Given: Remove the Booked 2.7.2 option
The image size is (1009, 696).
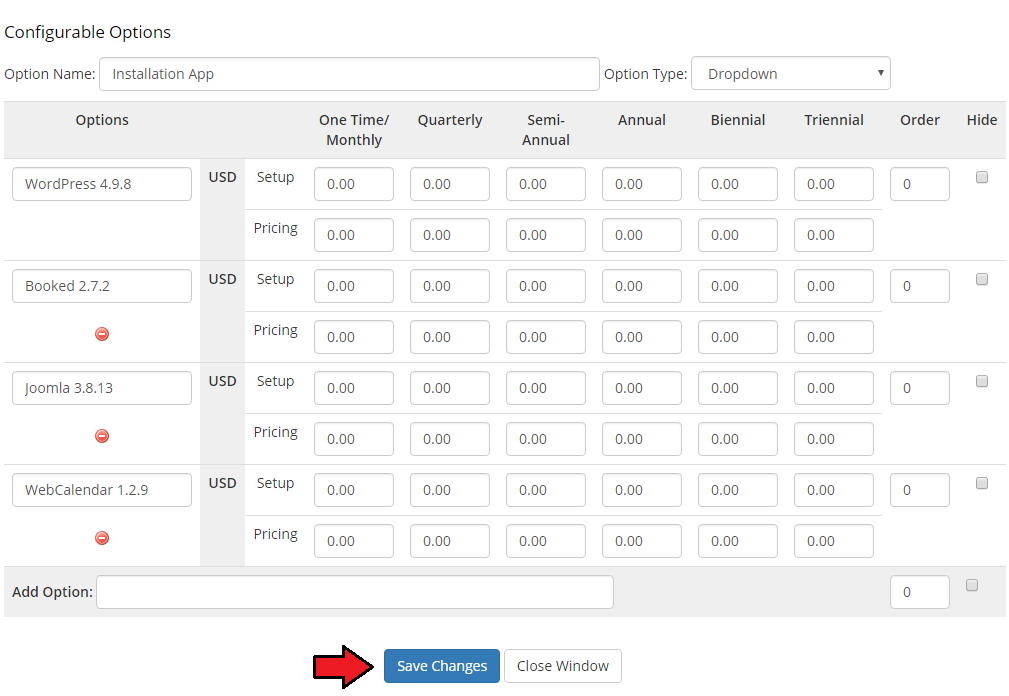Looking at the screenshot, I should pos(102,334).
